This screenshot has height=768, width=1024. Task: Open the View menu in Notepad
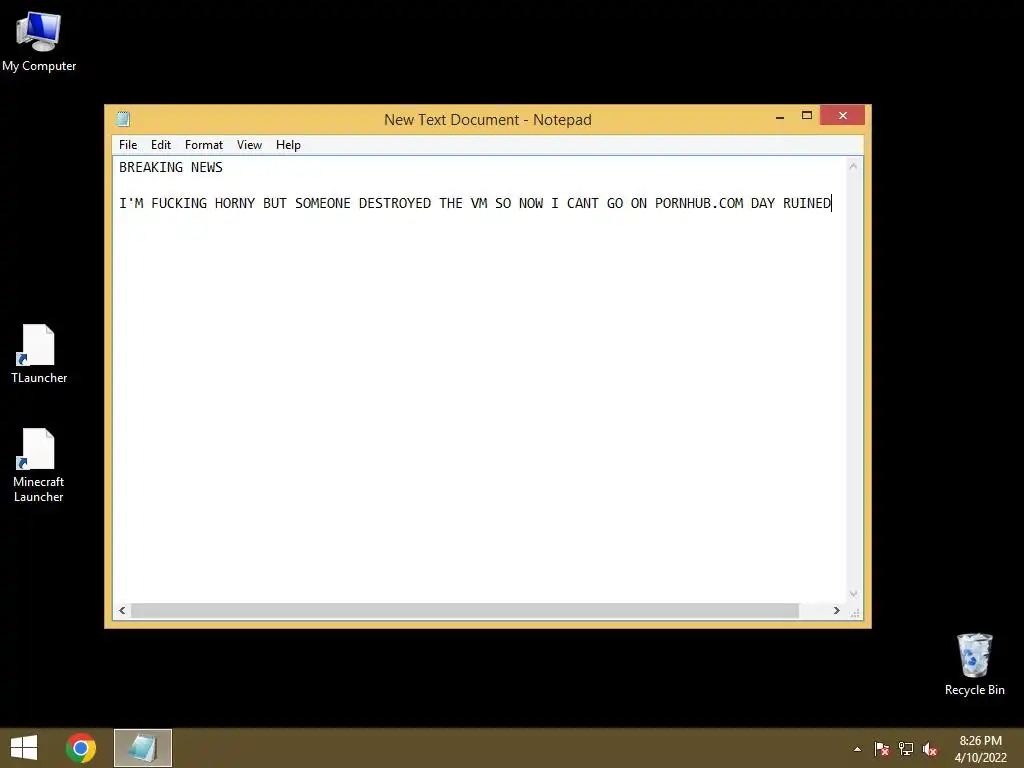click(249, 145)
